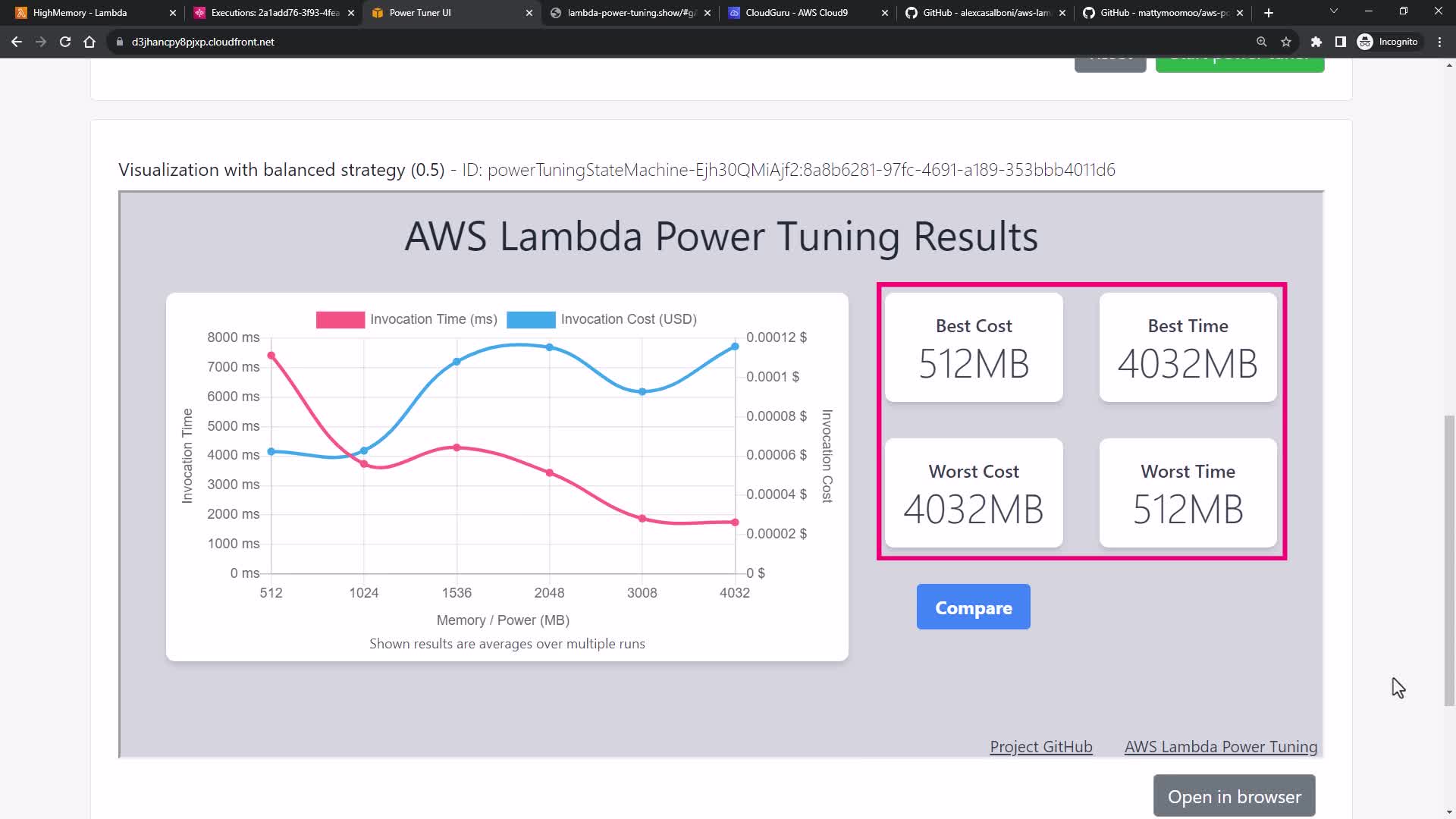Image resolution: width=1456 pixels, height=819 pixels.
Task: Switch to HighMemory - Lambda tab
Action: (x=80, y=13)
